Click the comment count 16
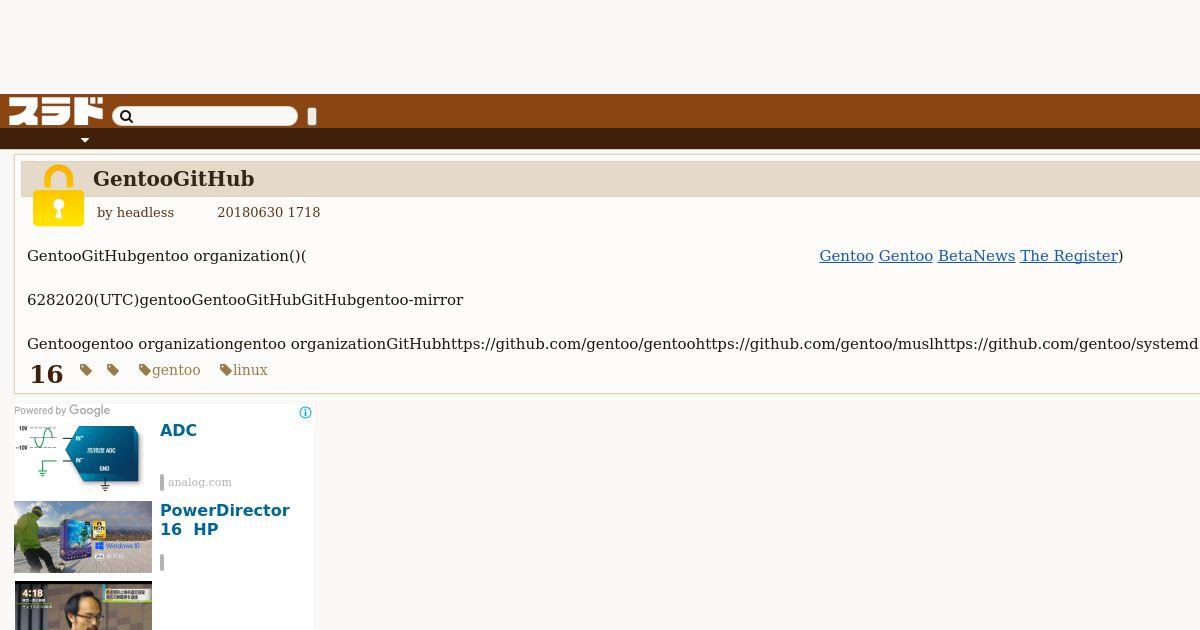The image size is (1200, 630). pos(46,374)
